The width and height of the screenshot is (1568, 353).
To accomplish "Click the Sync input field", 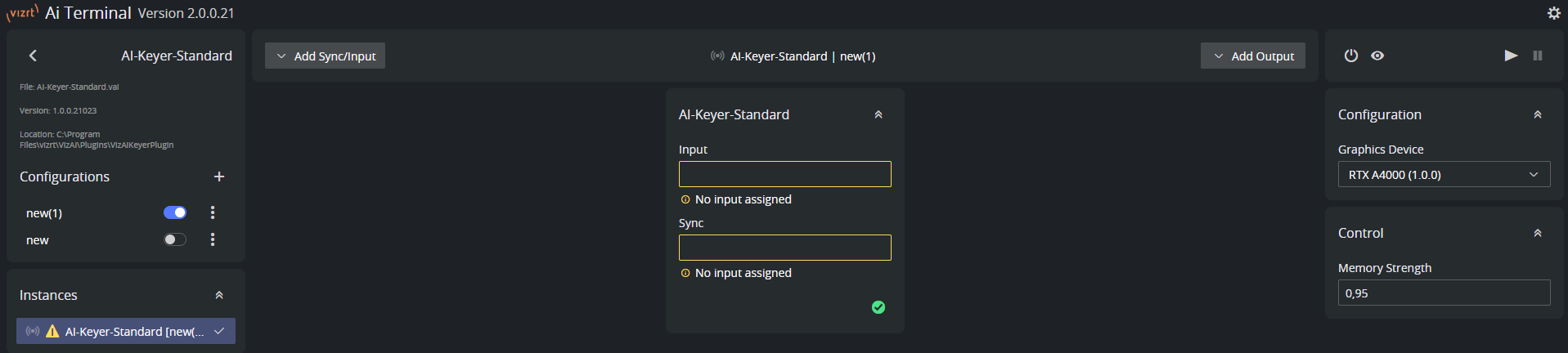I will [784, 248].
